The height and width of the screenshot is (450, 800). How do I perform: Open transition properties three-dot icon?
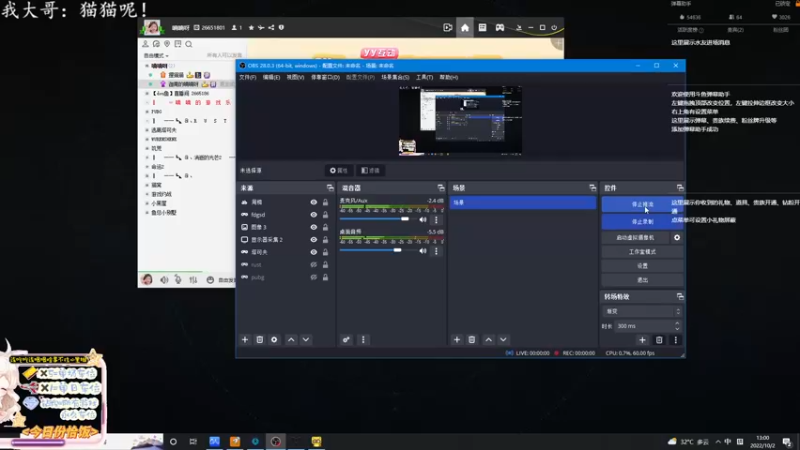[676, 340]
